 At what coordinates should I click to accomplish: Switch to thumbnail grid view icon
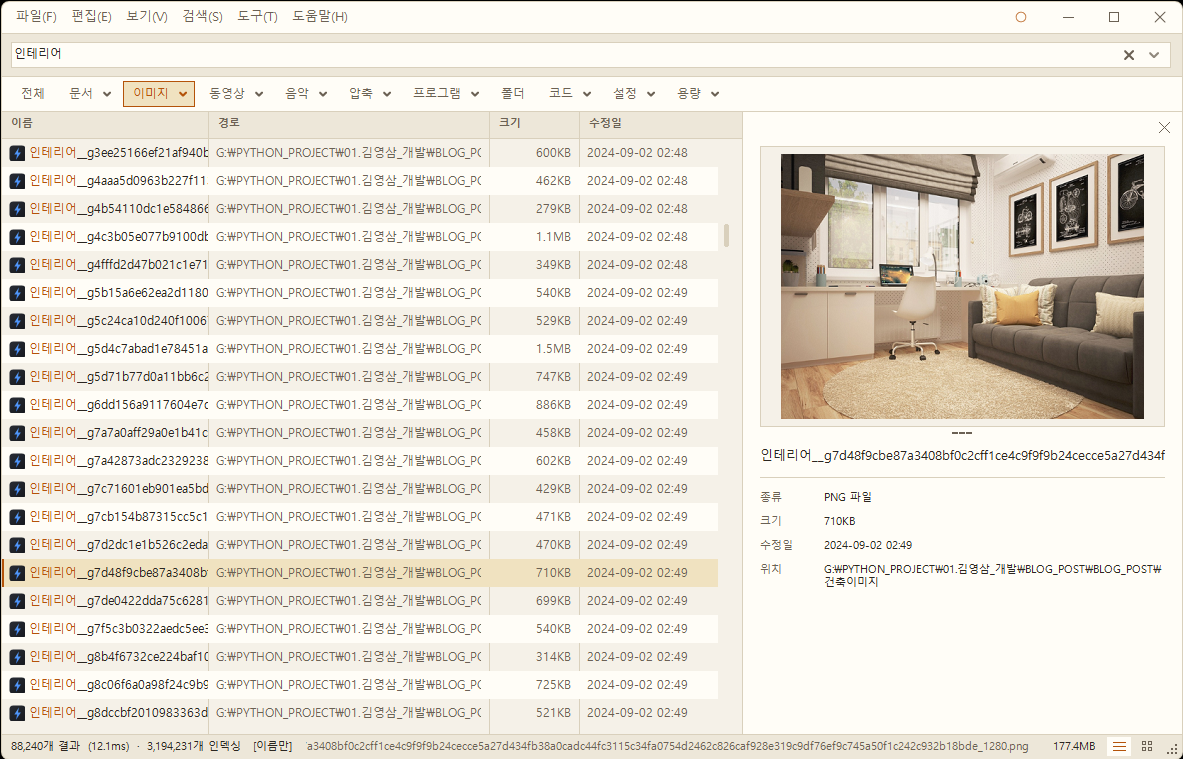pyautogui.click(x=1147, y=746)
